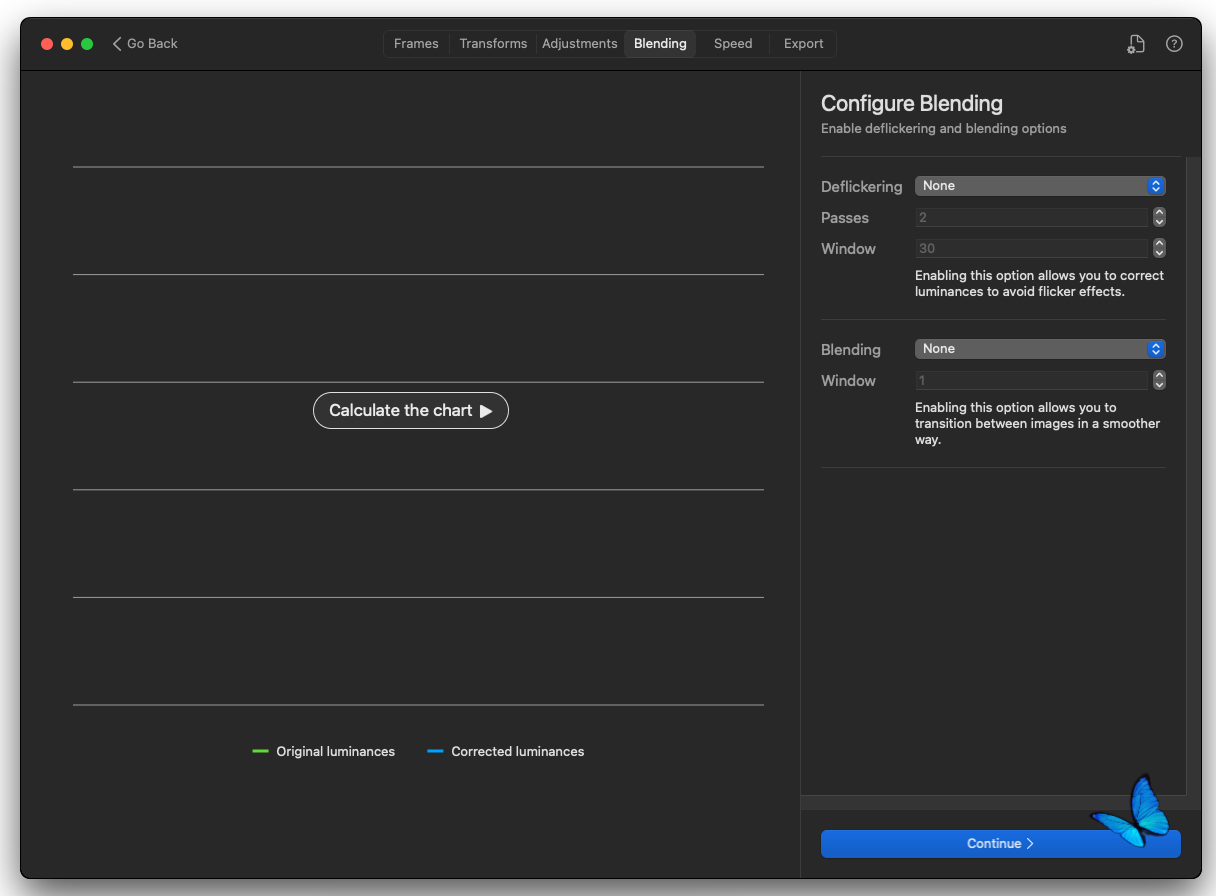Open the Deflickering dropdown set to None
The height and width of the screenshot is (896, 1216).
click(x=1040, y=186)
